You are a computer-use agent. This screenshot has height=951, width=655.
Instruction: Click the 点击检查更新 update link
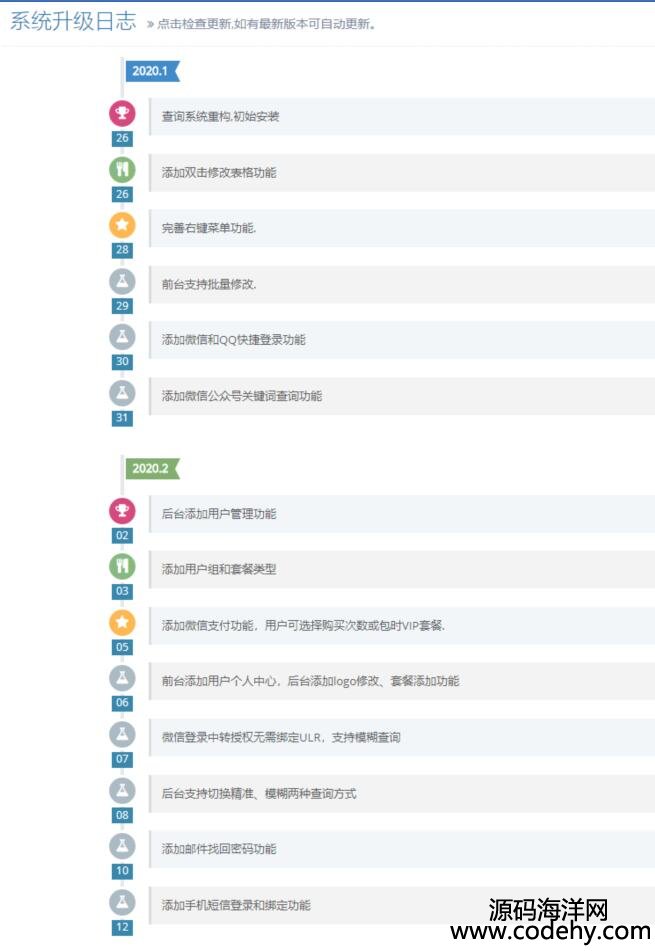tap(266, 24)
